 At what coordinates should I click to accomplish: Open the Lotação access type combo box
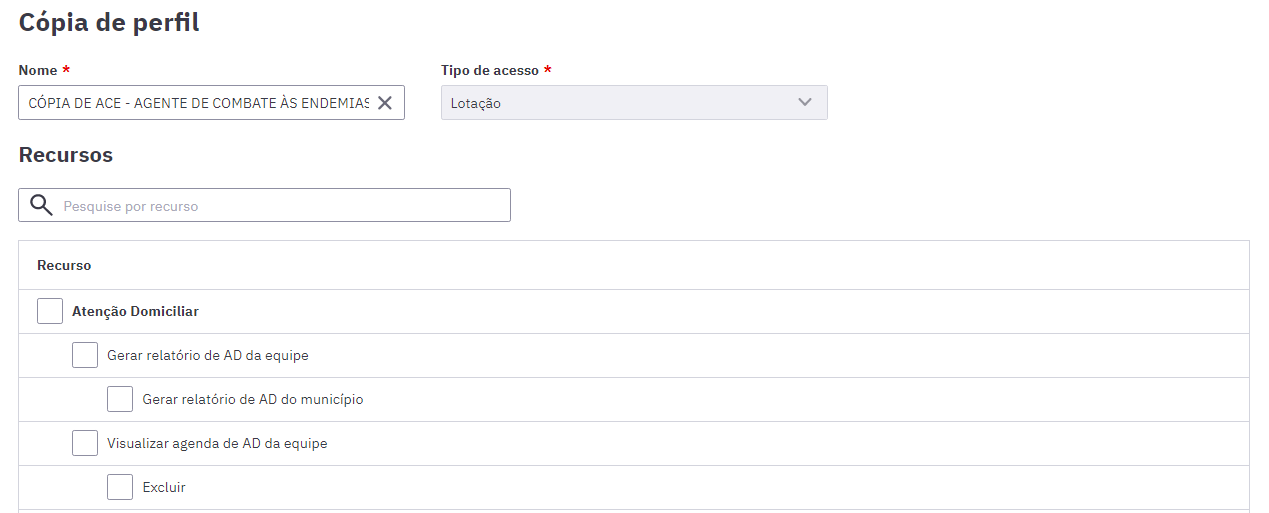[634, 103]
